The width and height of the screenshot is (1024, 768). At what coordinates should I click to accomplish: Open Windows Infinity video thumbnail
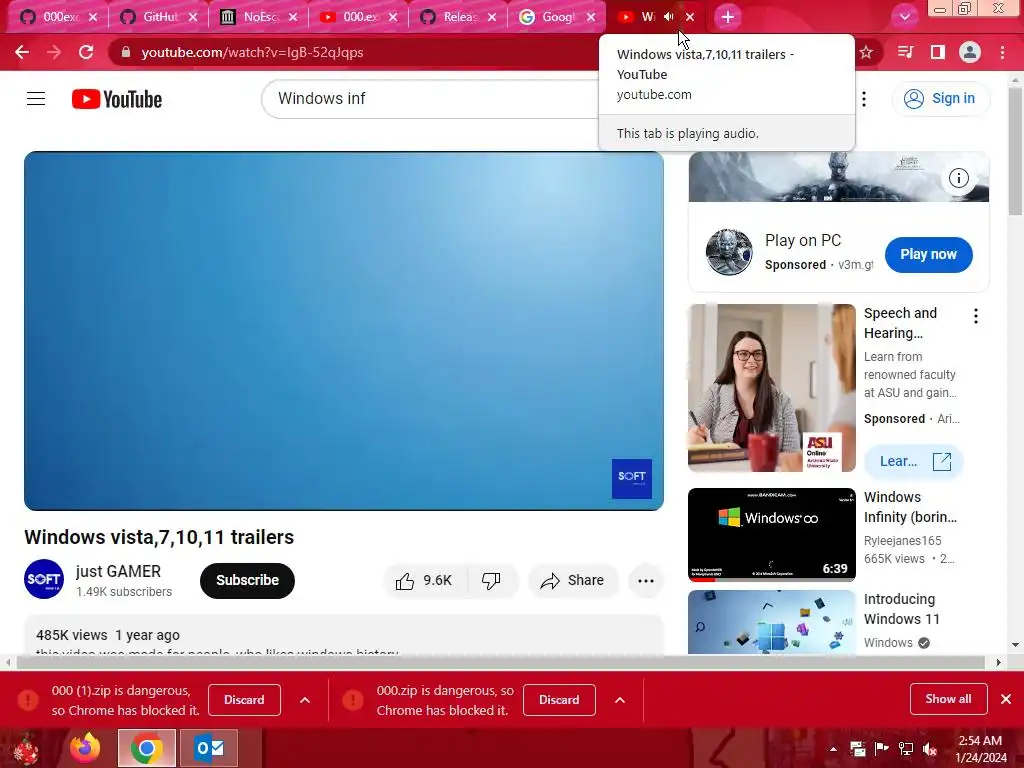coord(772,534)
